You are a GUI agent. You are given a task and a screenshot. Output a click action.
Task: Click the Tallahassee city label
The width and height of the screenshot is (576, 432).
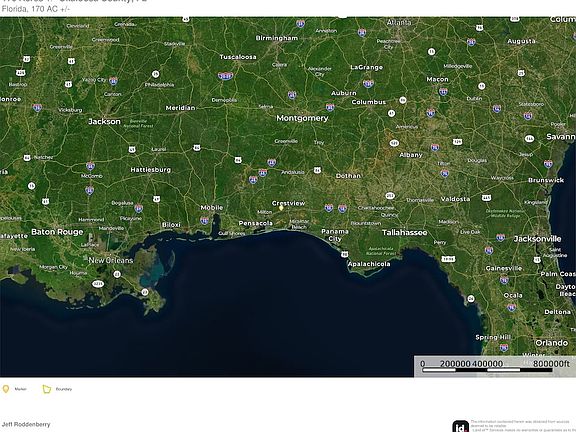404,233
